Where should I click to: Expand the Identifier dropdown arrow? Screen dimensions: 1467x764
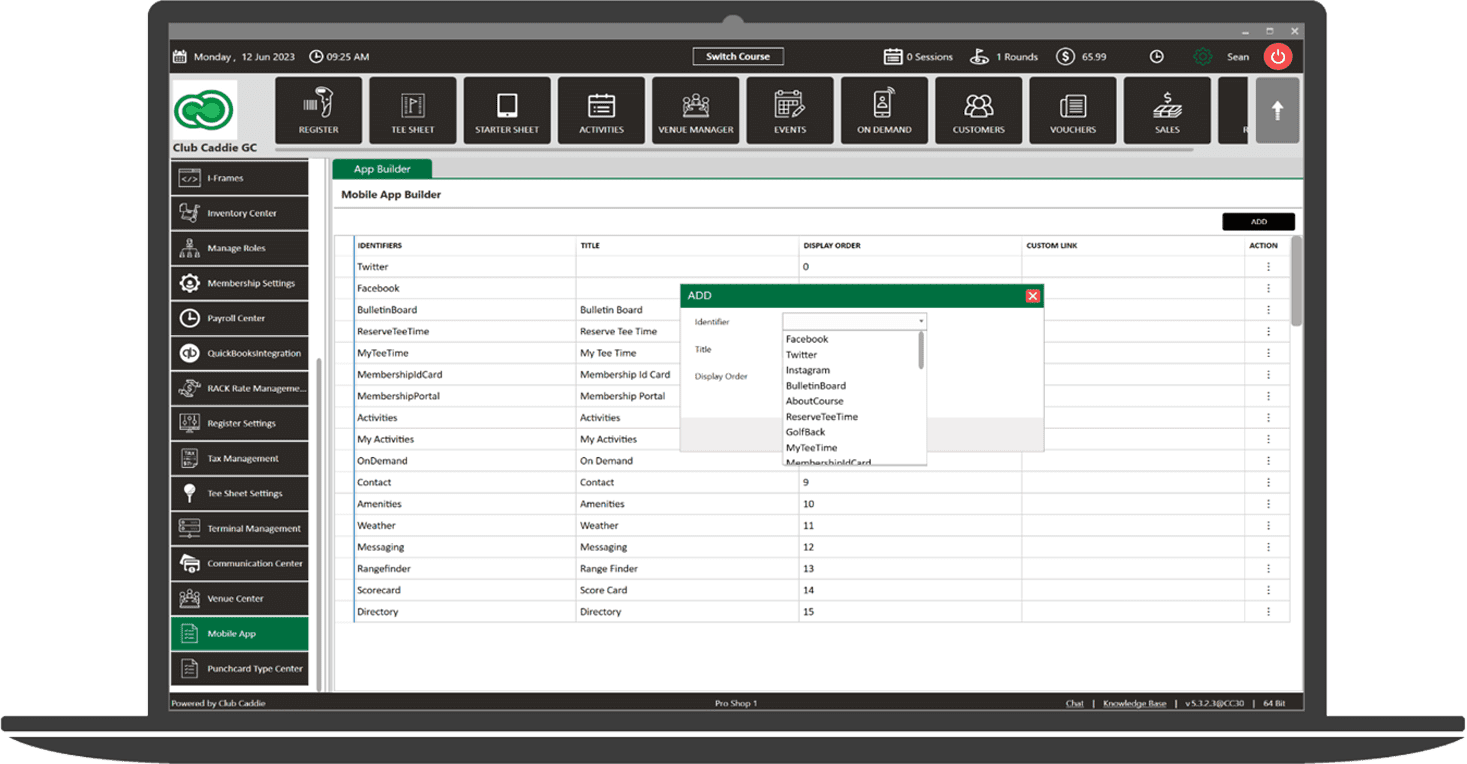pos(921,321)
